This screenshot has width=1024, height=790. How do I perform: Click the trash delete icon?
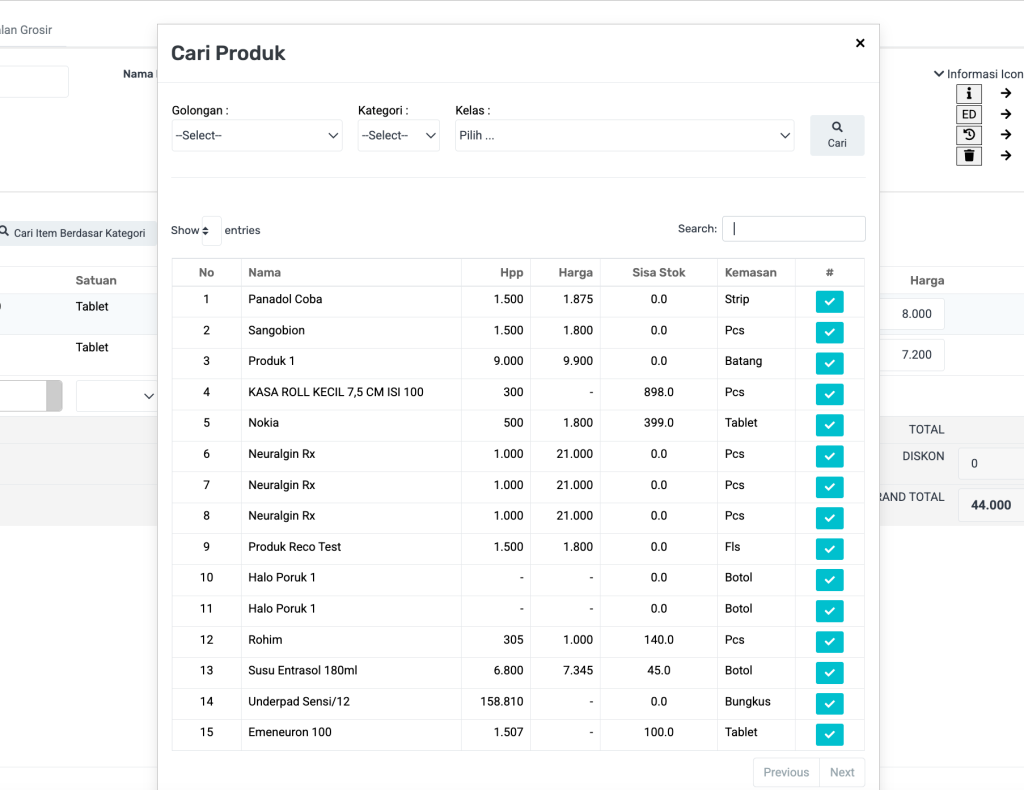968,156
